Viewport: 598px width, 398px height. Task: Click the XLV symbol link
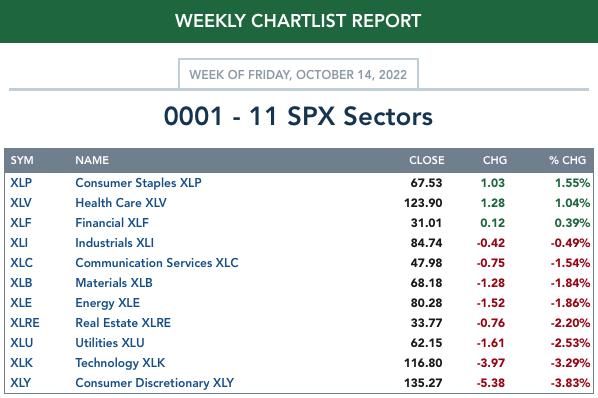click(21, 203)
